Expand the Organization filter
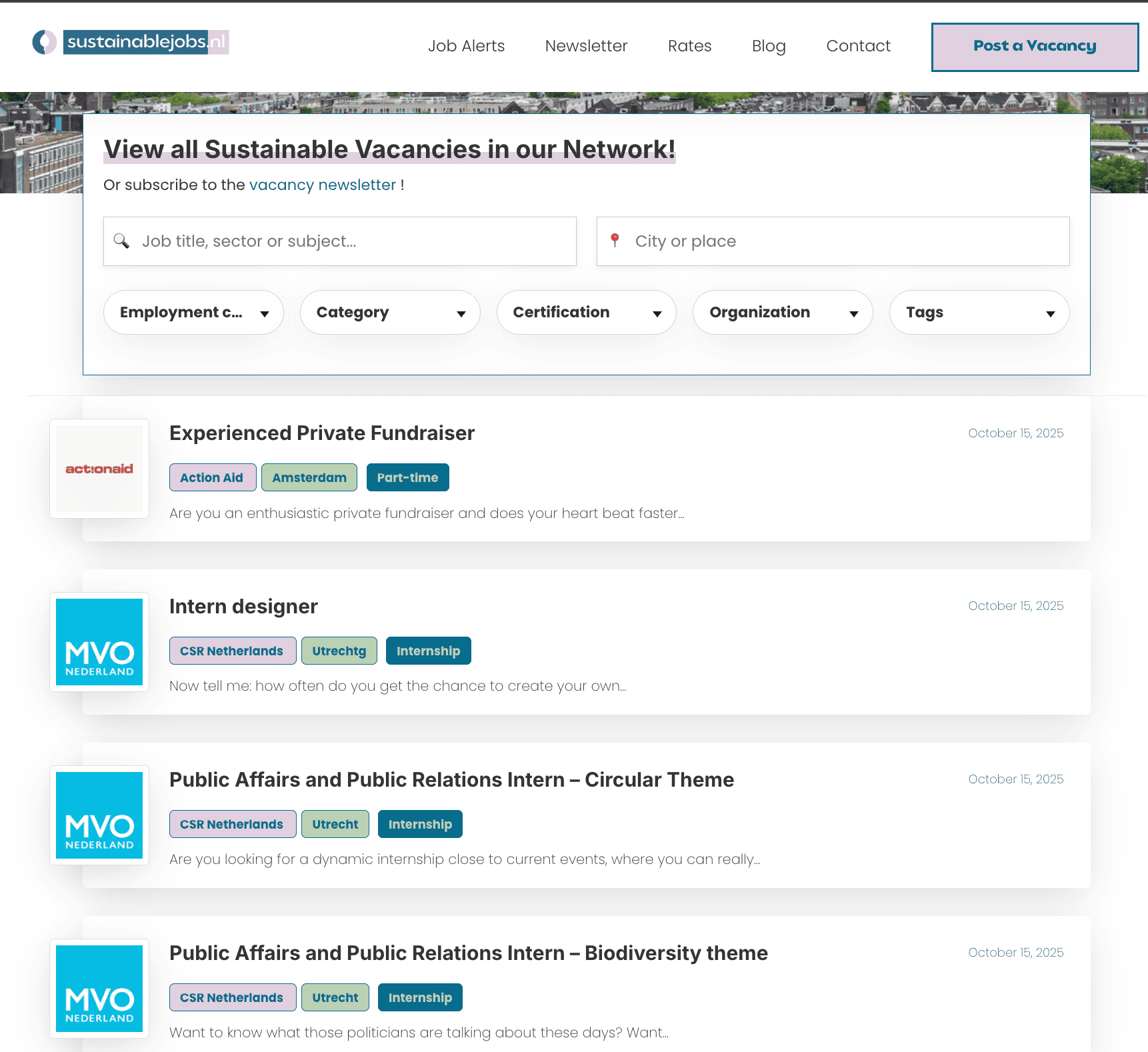Viewport: 1148px width, 1052px height. [782, 312]
